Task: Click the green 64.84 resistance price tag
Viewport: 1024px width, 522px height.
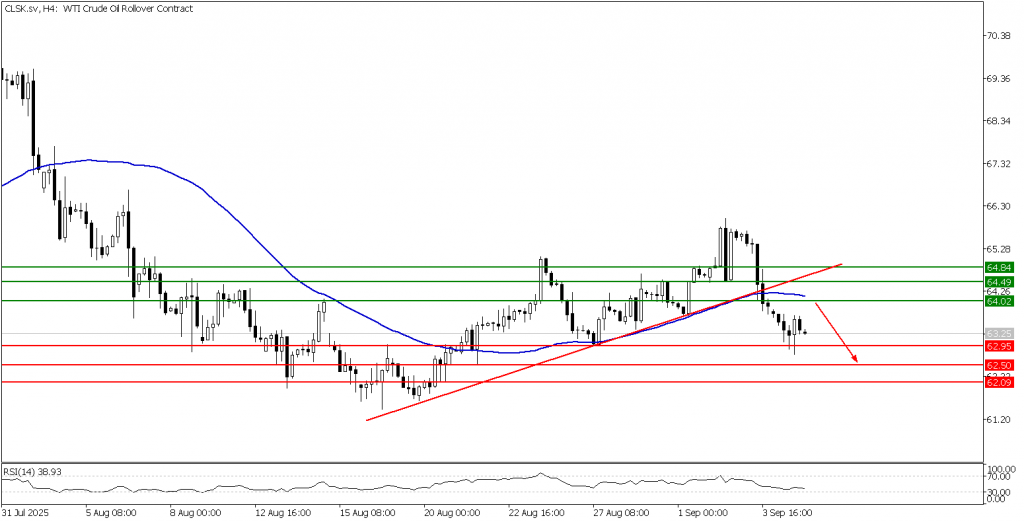Action: click(x=999, y=267)
